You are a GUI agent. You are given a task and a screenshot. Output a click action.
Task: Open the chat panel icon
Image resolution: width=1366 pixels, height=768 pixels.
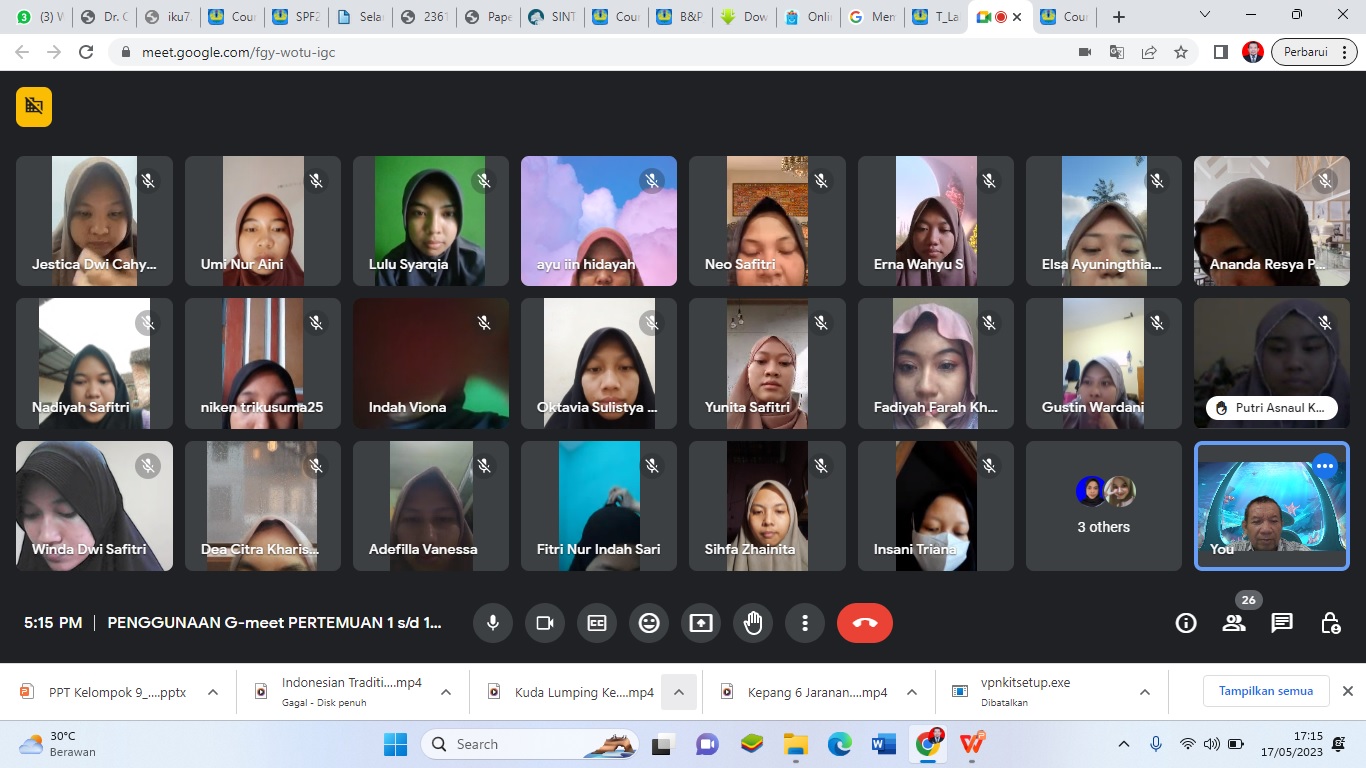(1282, 623)
